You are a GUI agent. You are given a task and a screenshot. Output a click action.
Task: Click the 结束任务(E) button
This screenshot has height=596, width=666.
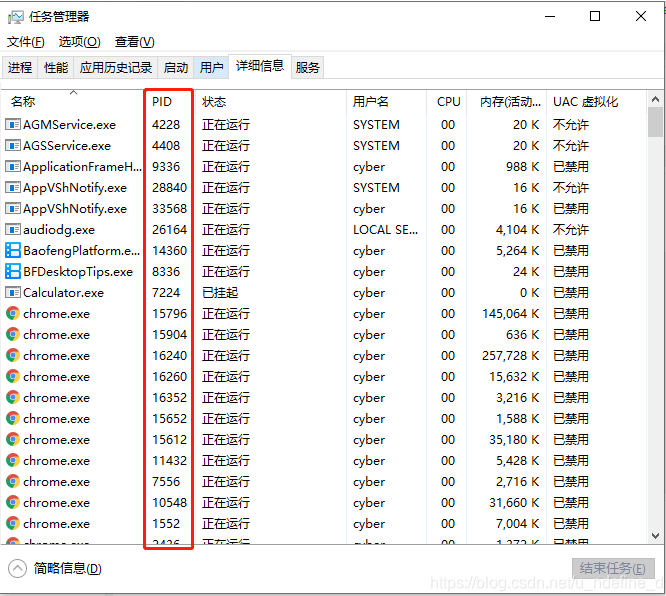(x=613, y=568)
